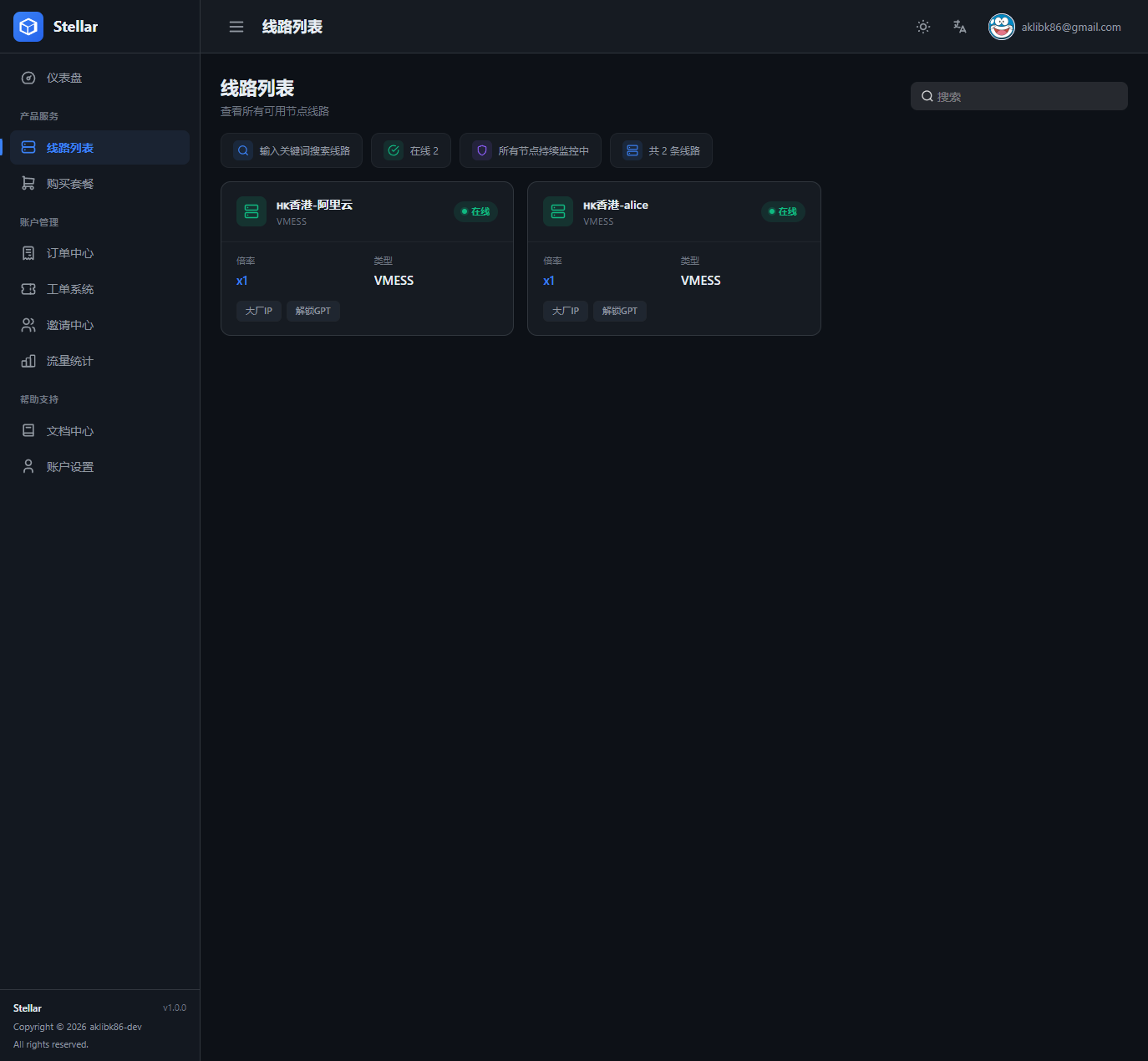Open the HK香港-阿里云 node card
Image resolution: width=1148 pixels, height=1061 pixels.
[x=367, y=258]
